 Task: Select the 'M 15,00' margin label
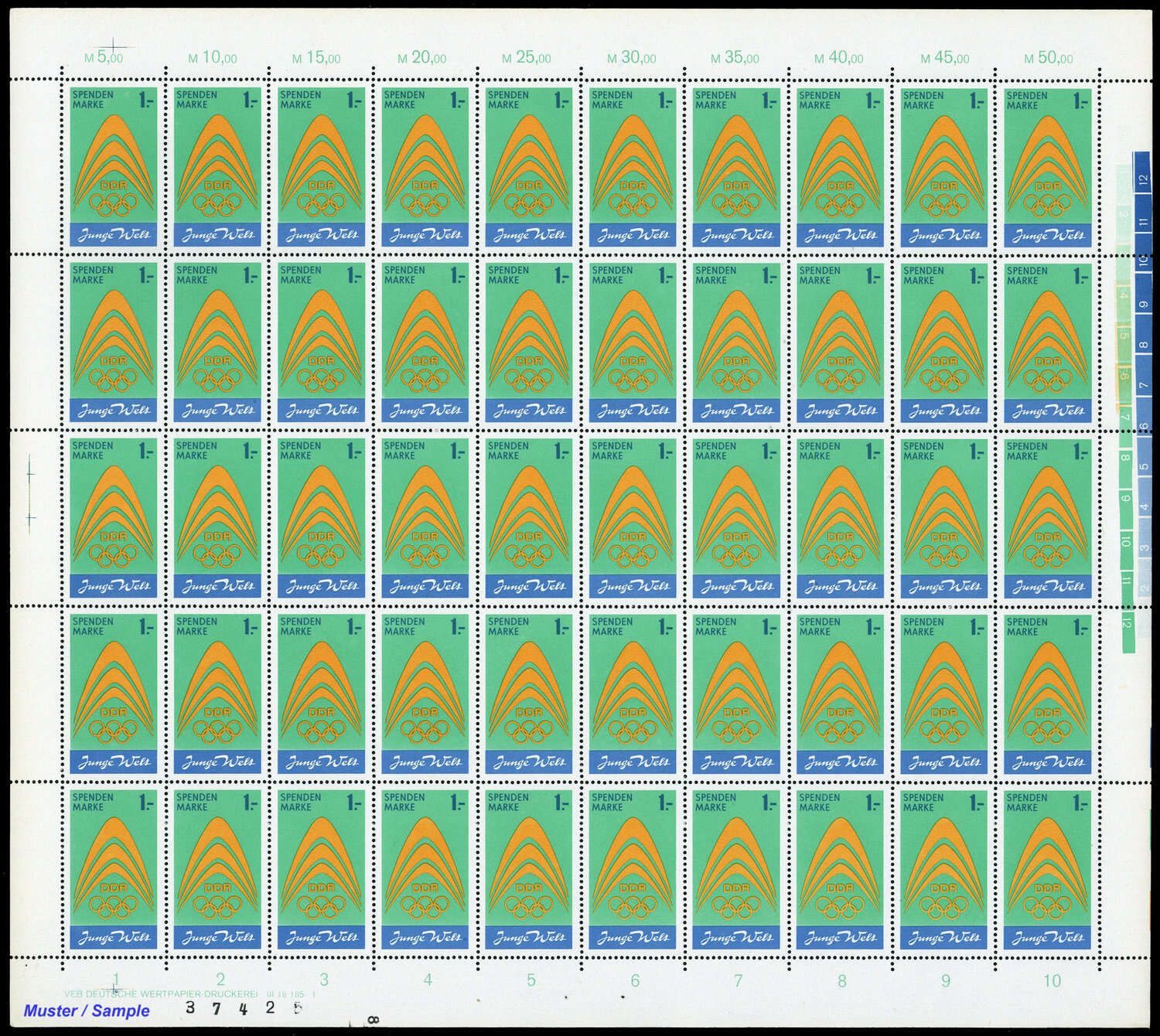tap(316, 58)
